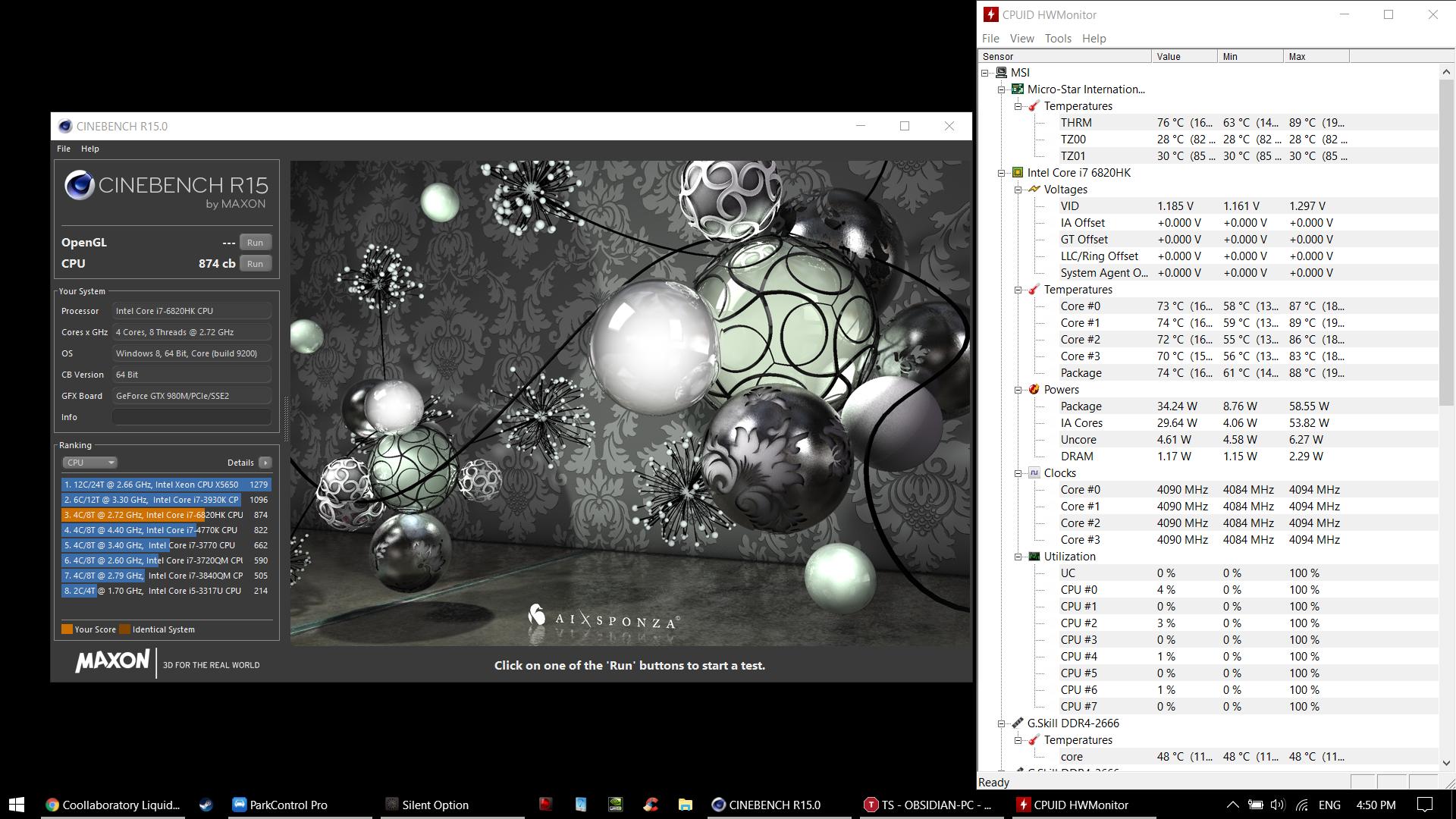Open the HWMonitor Help menu
Image resolution: width=1456 pixels, height=819 pixels.
click(x=1094, y=39)
